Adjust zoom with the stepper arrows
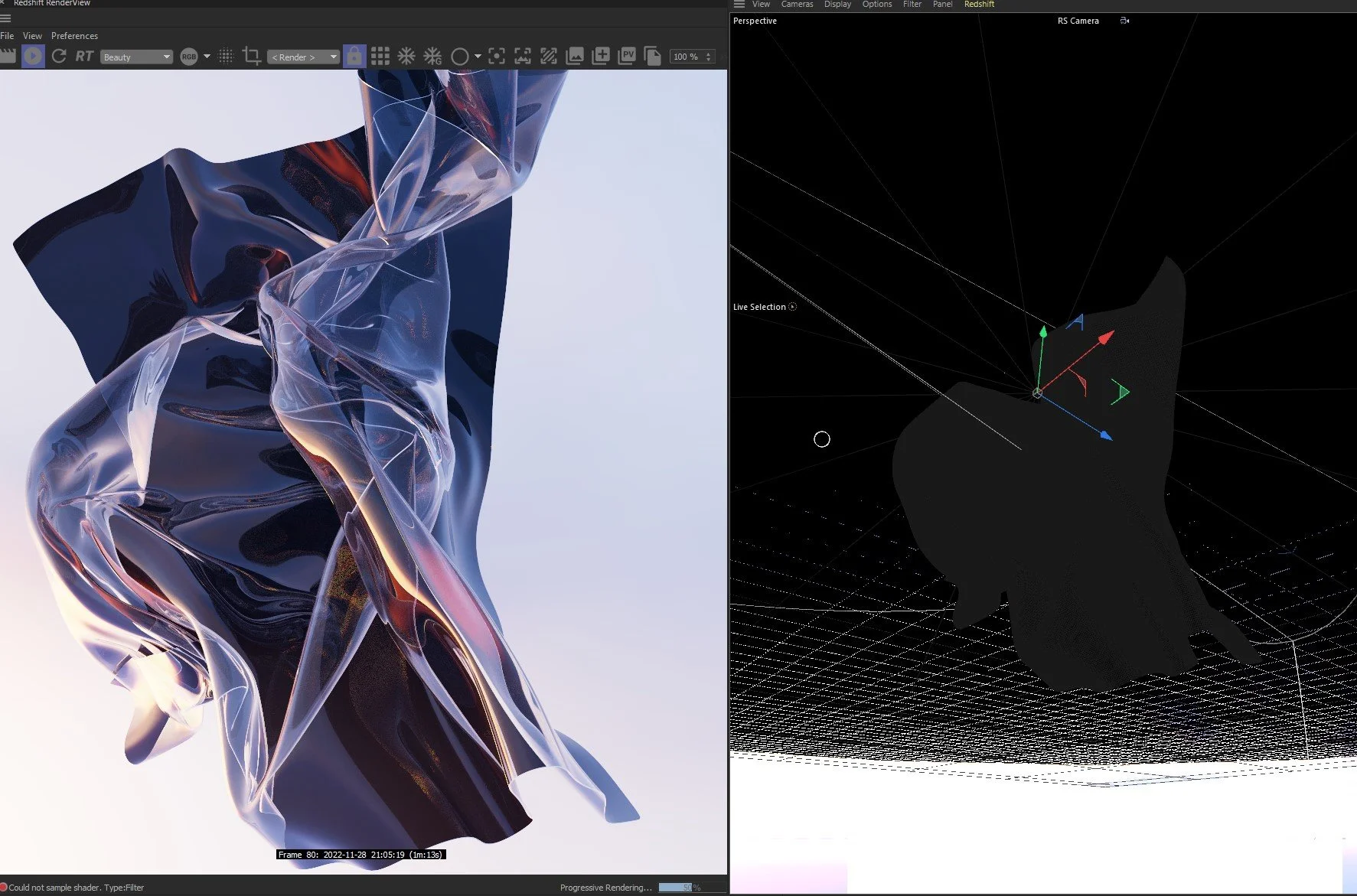Image resolution: width=1357 pixels, height=896 pixels. [x=709, y=57]
